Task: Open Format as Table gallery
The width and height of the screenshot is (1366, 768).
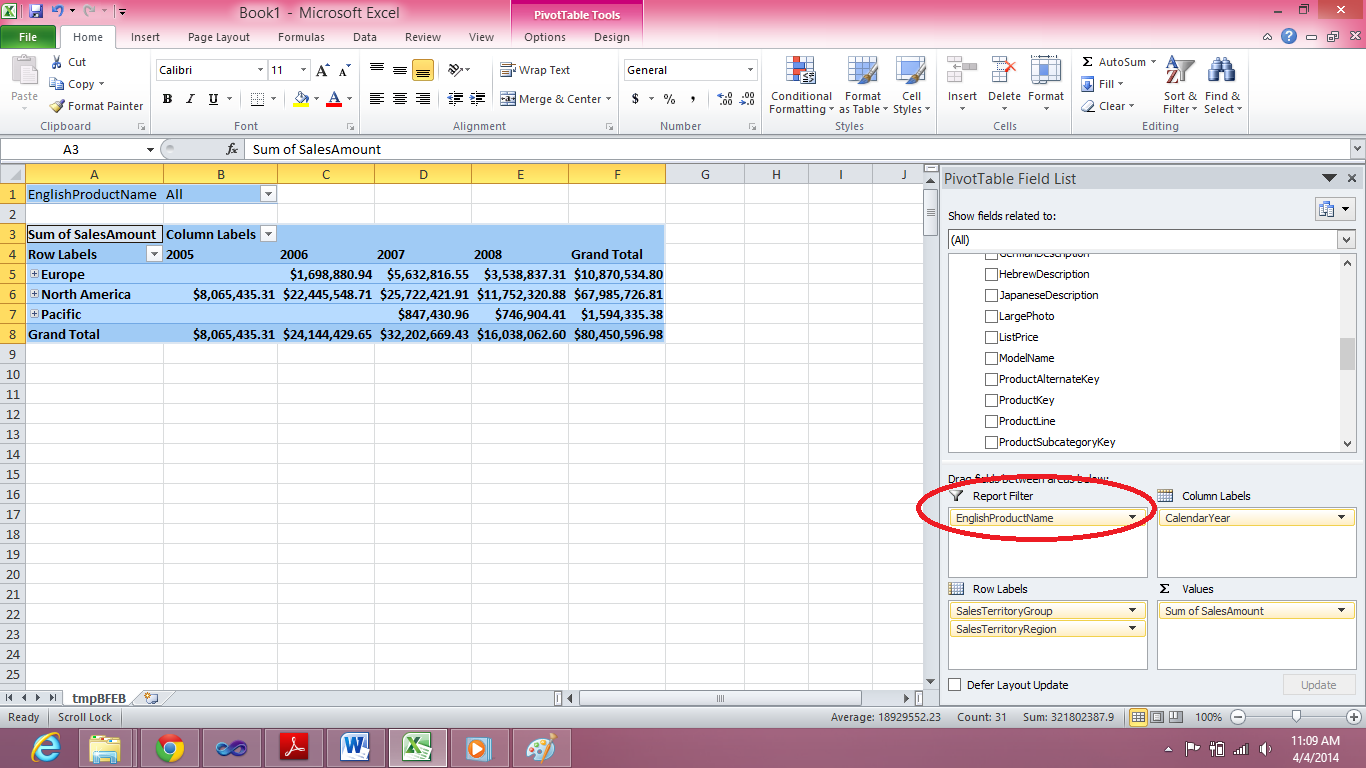Action: pos(862,85)
